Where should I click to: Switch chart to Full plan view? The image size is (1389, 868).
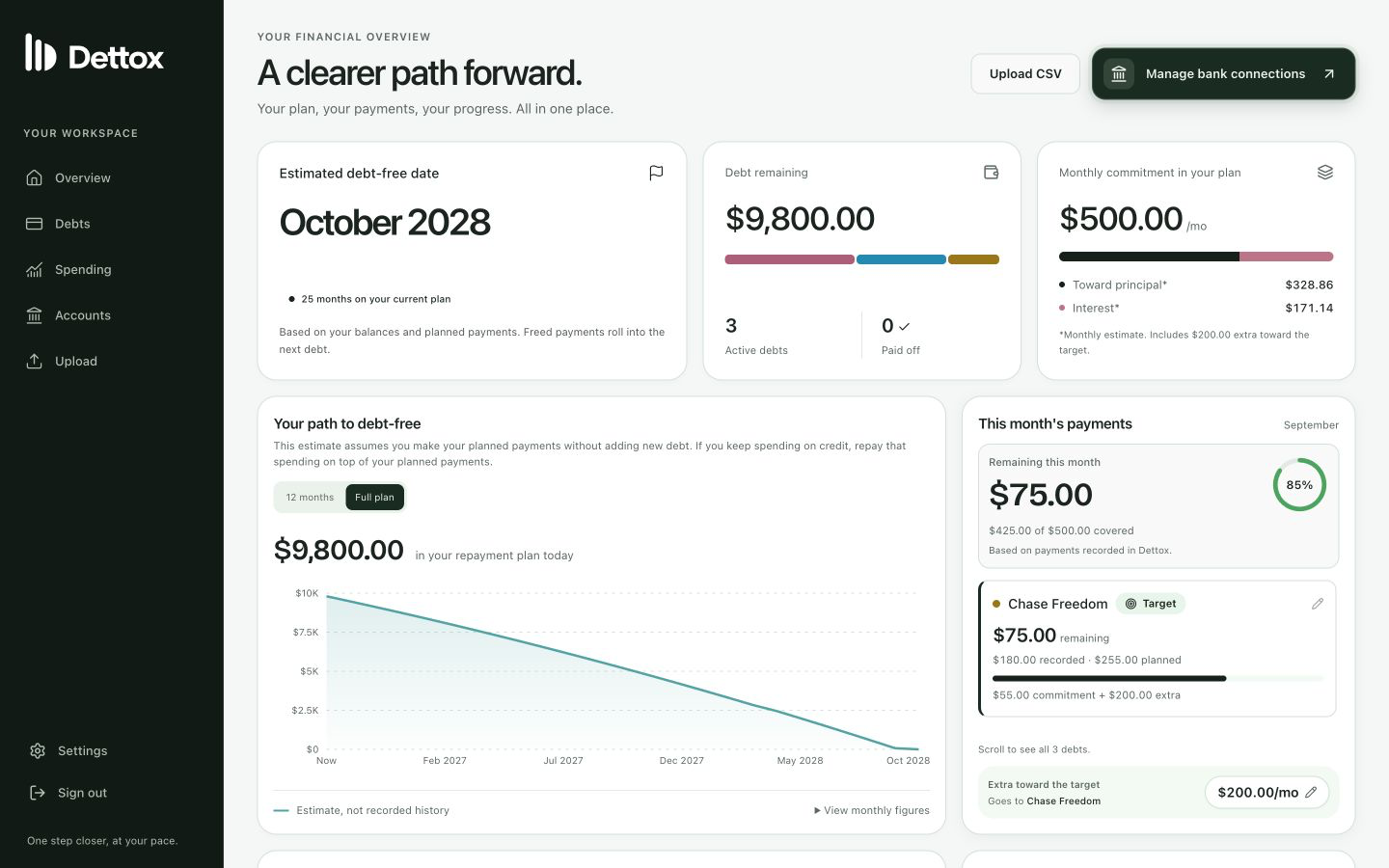point(374,498)
